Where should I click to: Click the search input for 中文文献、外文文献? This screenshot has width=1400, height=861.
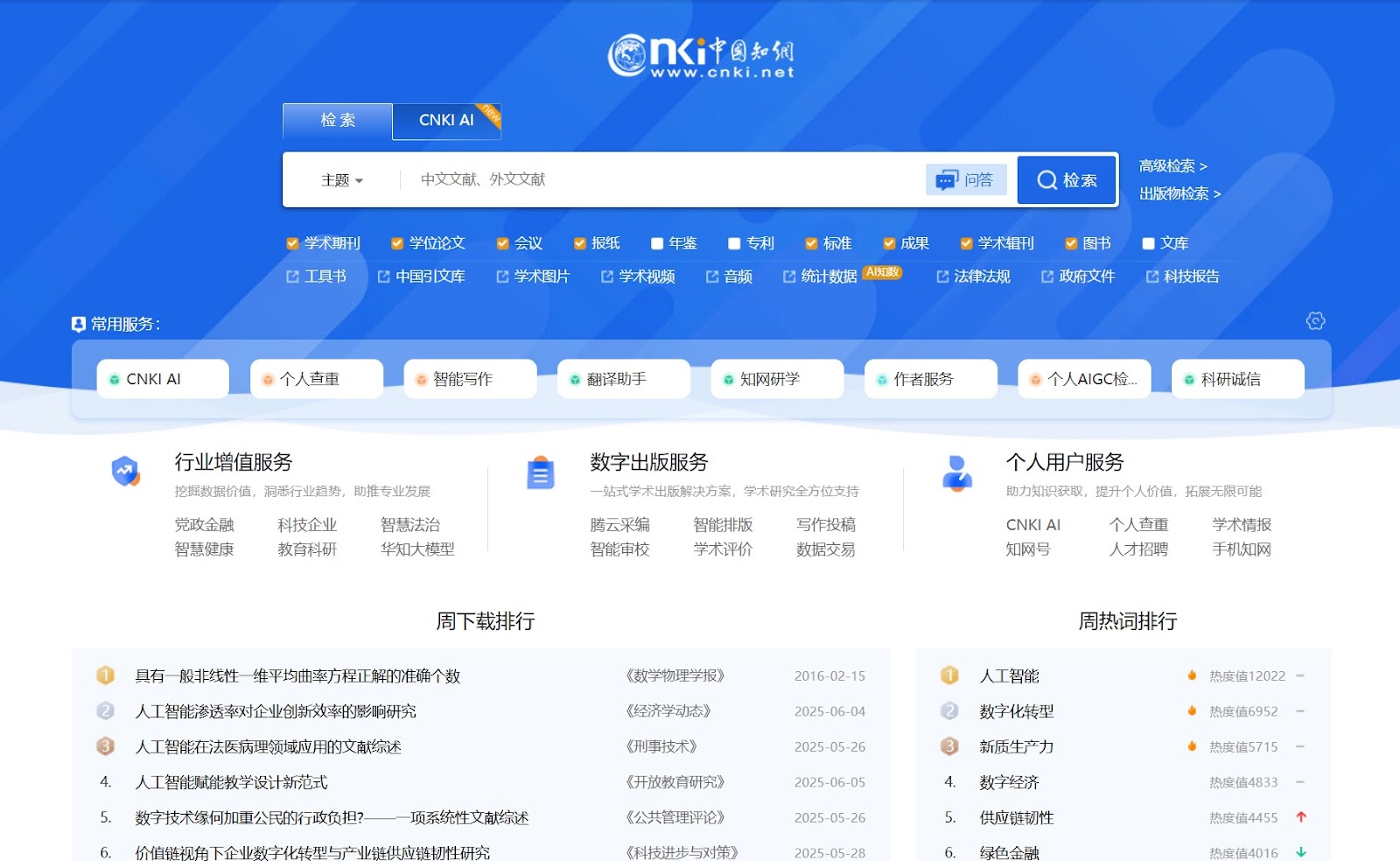pos(662,180)
